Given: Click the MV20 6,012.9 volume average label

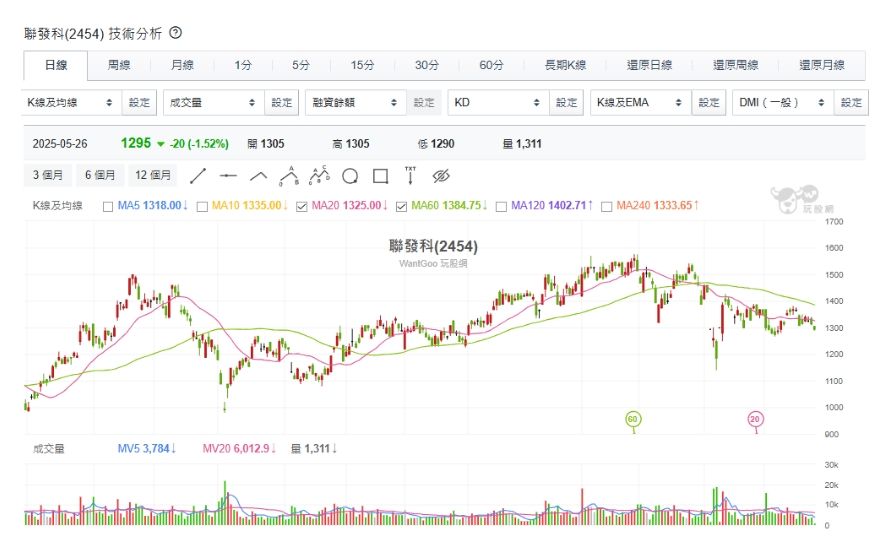Looking at the screenshot, I should pos(239,448).
